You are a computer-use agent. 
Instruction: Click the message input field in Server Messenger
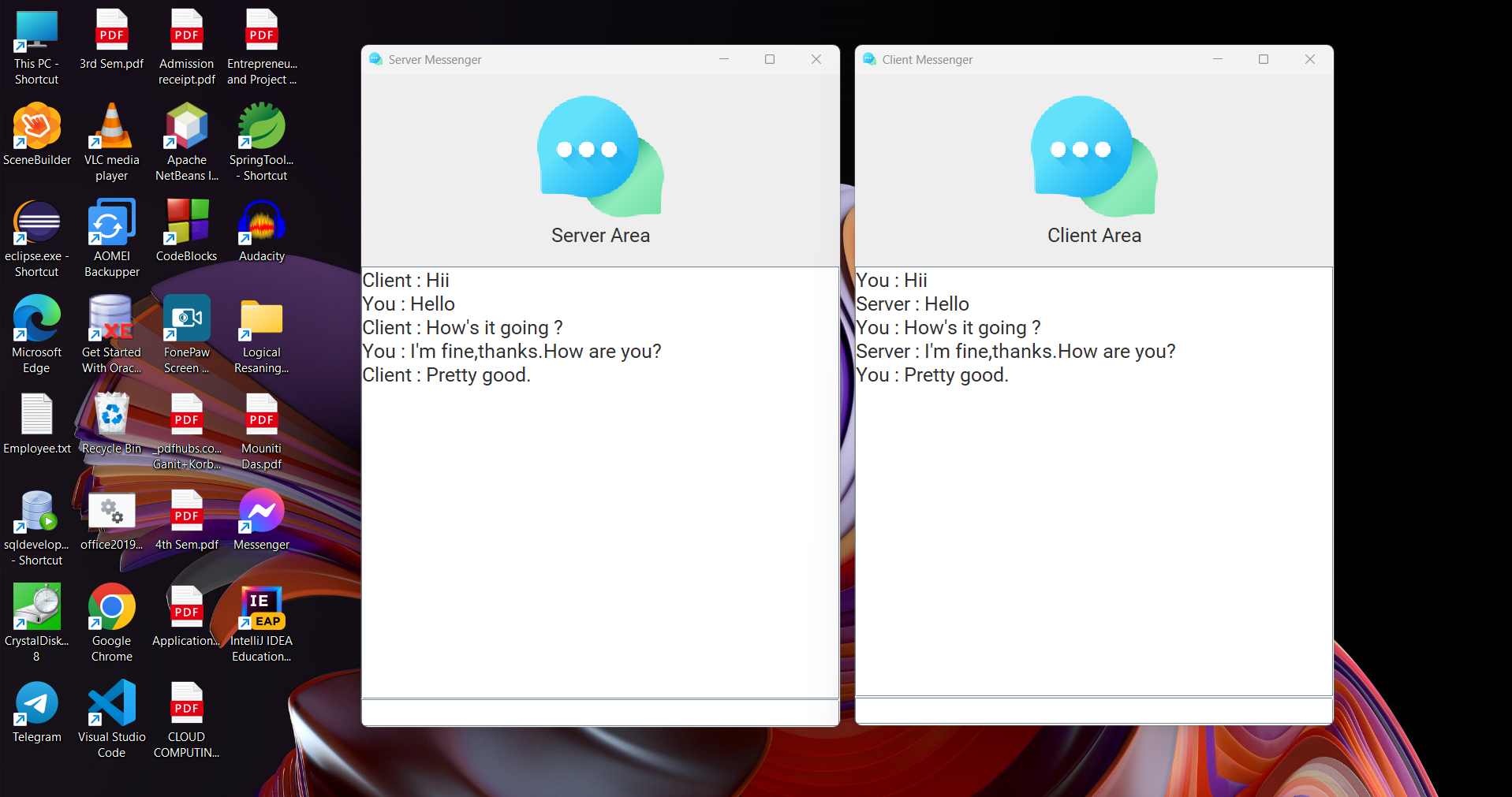pos(599,711)
